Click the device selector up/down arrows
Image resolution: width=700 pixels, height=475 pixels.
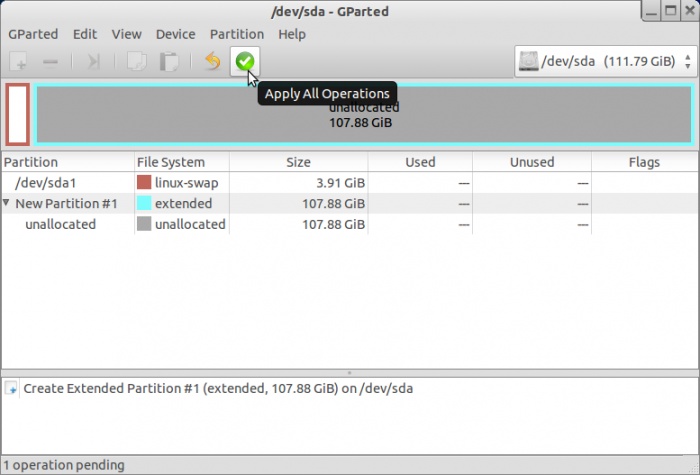click(688, 61)
